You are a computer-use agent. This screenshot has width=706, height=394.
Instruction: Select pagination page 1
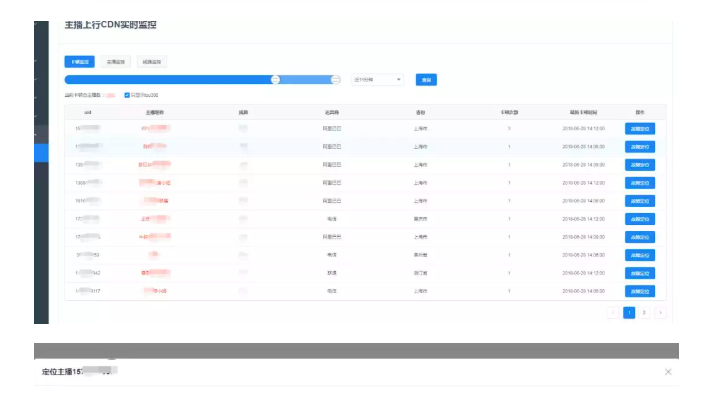(x=629, y=312)
